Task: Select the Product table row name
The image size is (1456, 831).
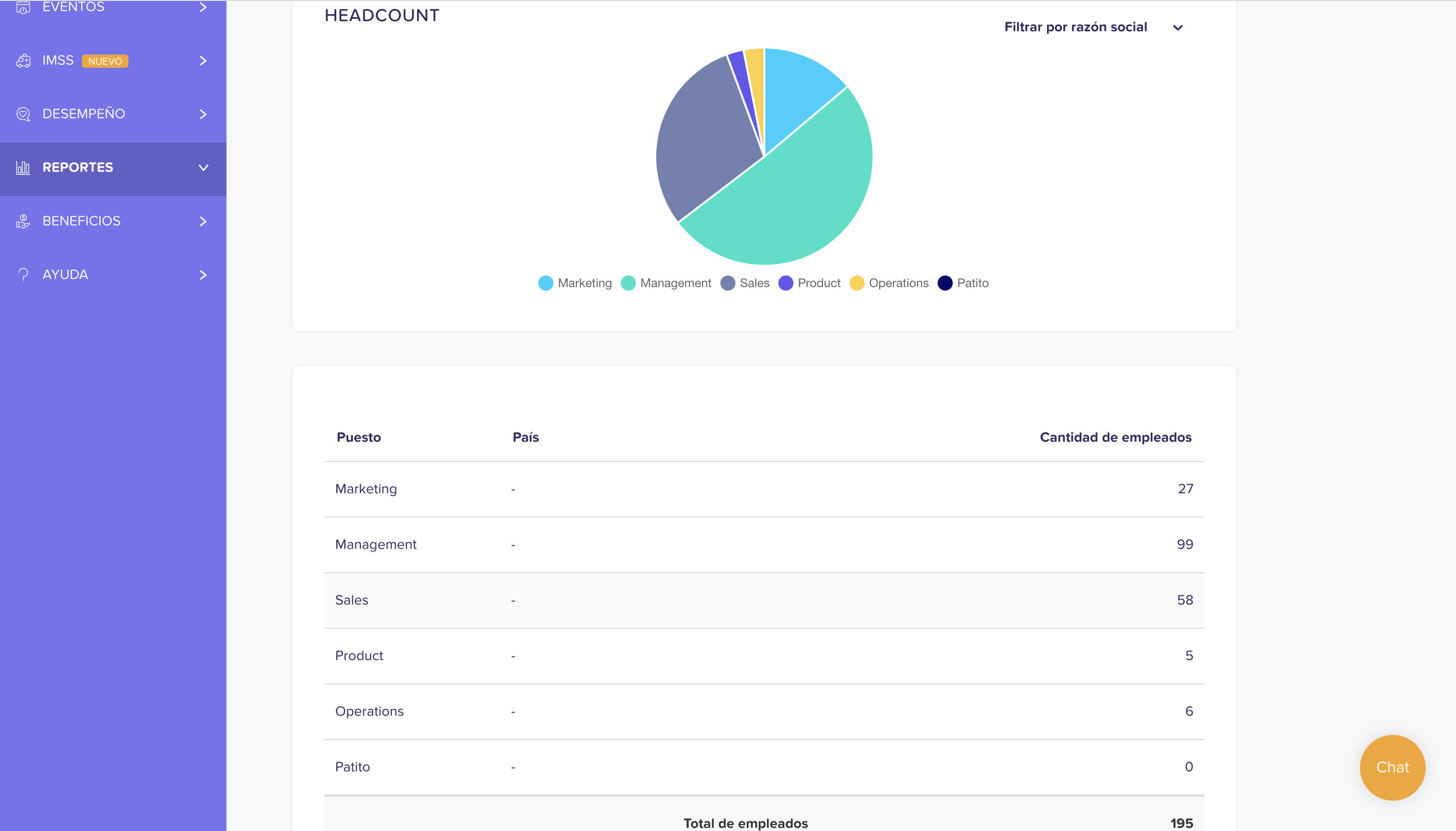Action: (359, 656)
